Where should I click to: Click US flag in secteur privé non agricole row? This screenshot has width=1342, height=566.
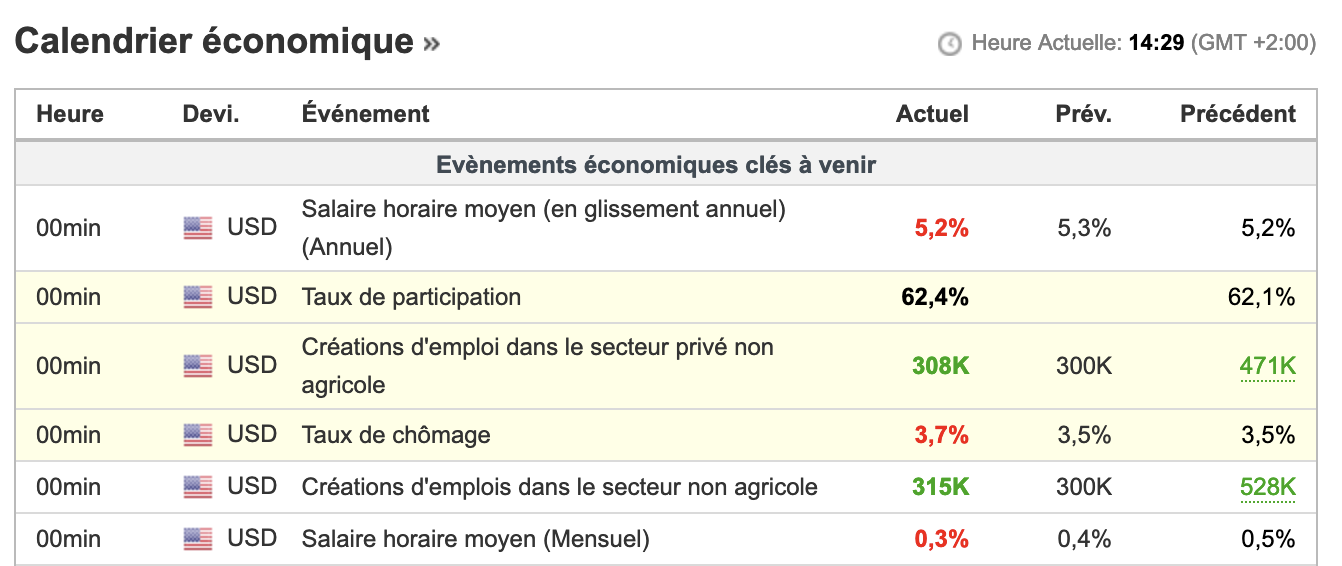(x=198, y=366)
